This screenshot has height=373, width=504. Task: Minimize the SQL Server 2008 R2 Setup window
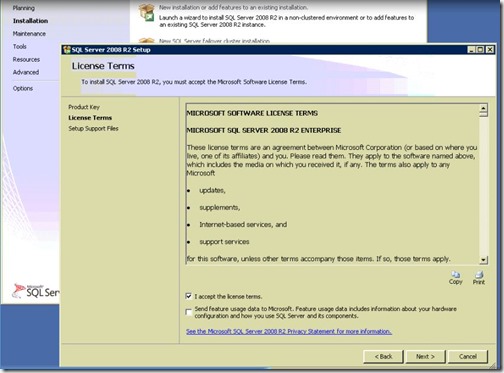click(471, 50)
